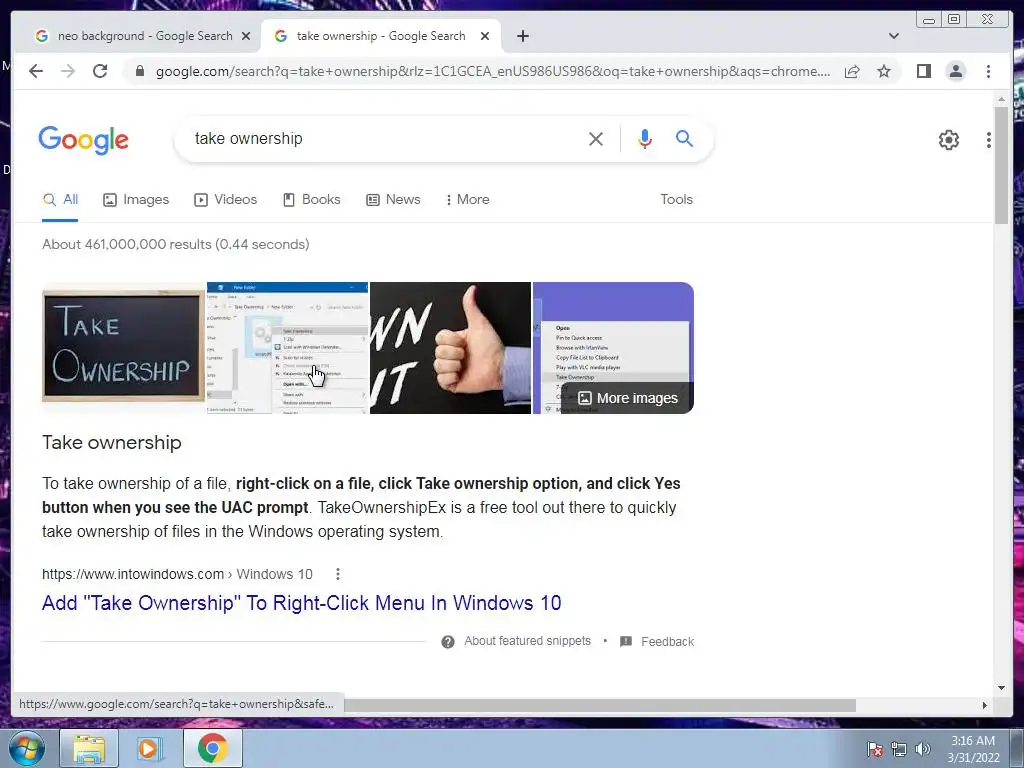View site information via padlock icon
The height and width of the screenshot is (768, 1024).
(x=139, y=71)
